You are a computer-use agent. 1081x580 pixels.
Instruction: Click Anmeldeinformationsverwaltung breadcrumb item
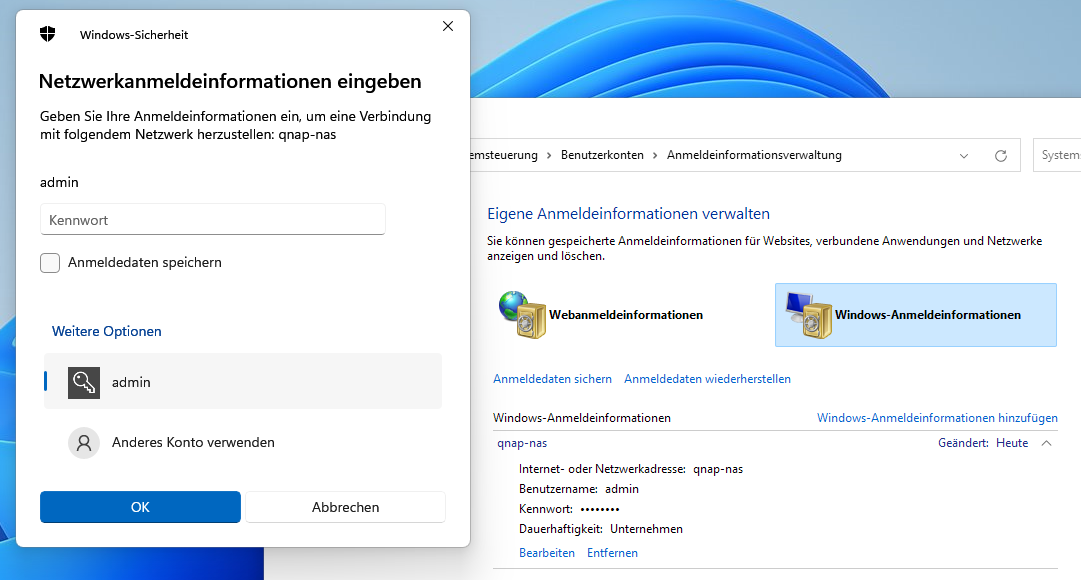(754, 155)
